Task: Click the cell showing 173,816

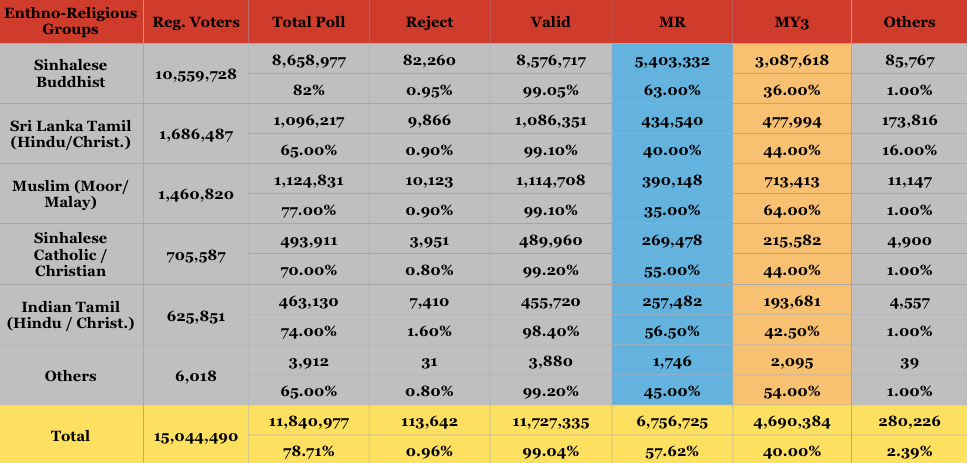Action: point(910,120)
